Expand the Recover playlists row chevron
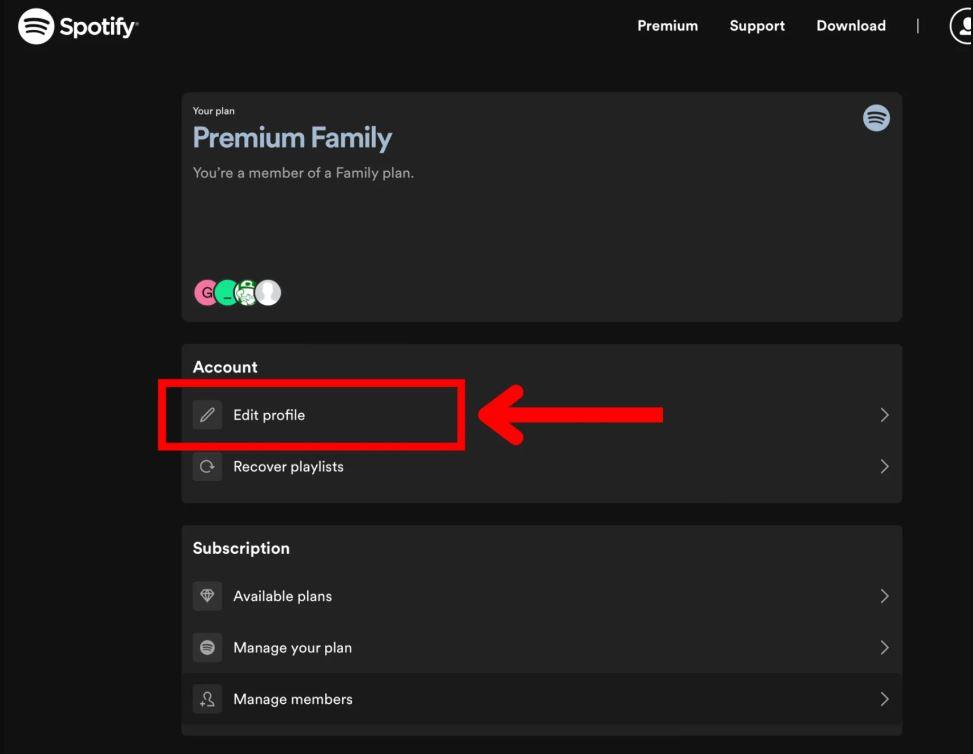The width and height of the screenshot is (973, 754). click(884, 466)
